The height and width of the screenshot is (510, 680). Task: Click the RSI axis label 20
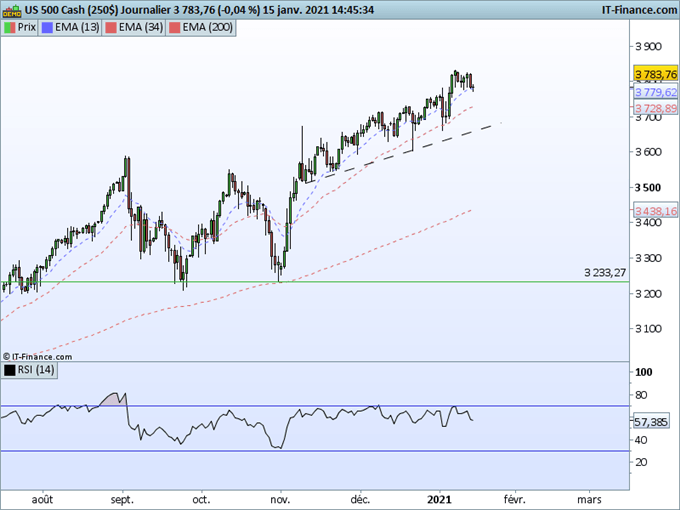pyautogui.click(x=641, y=462)
